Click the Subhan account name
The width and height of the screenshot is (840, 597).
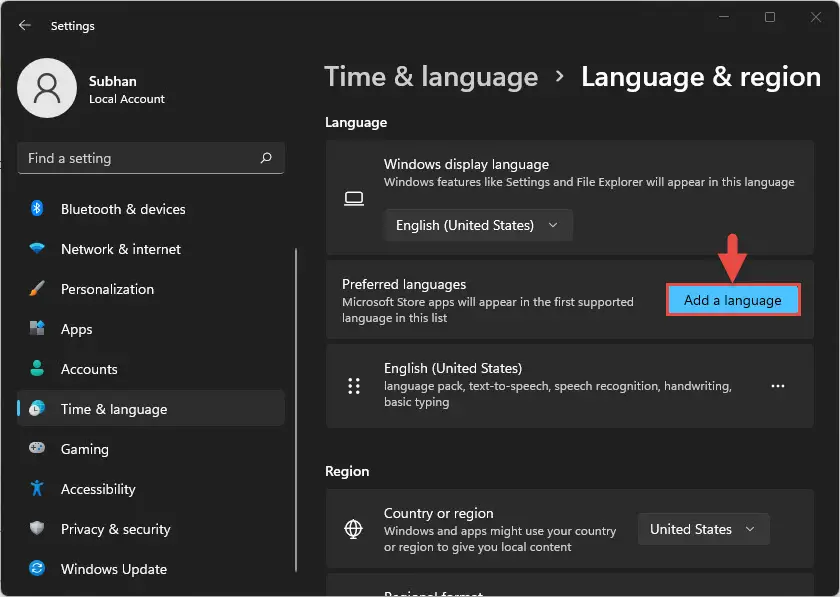112,81
